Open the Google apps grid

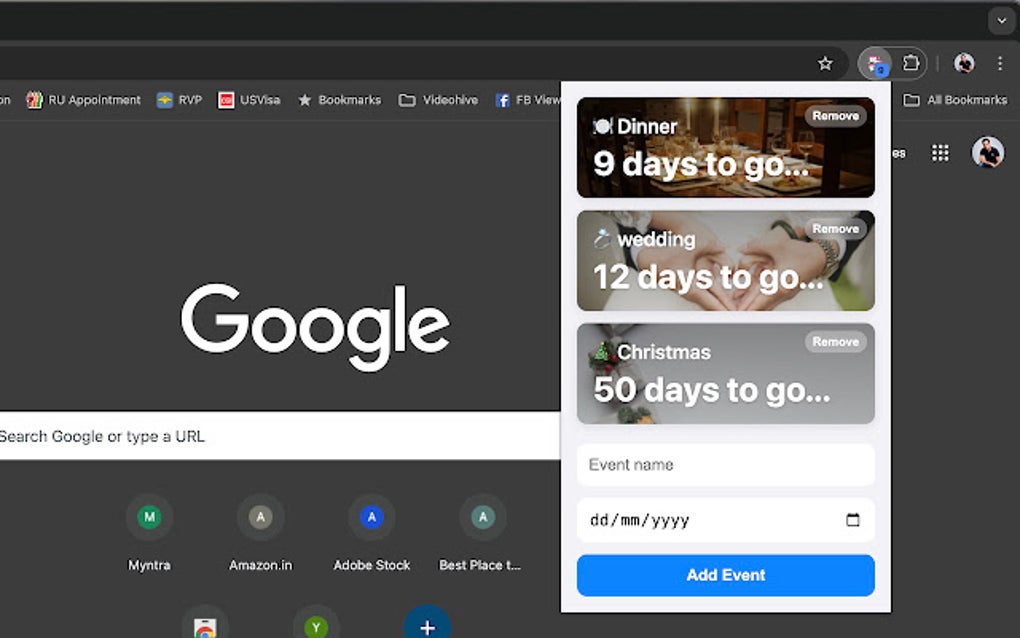pyautogui.click(x=939, y=152)
